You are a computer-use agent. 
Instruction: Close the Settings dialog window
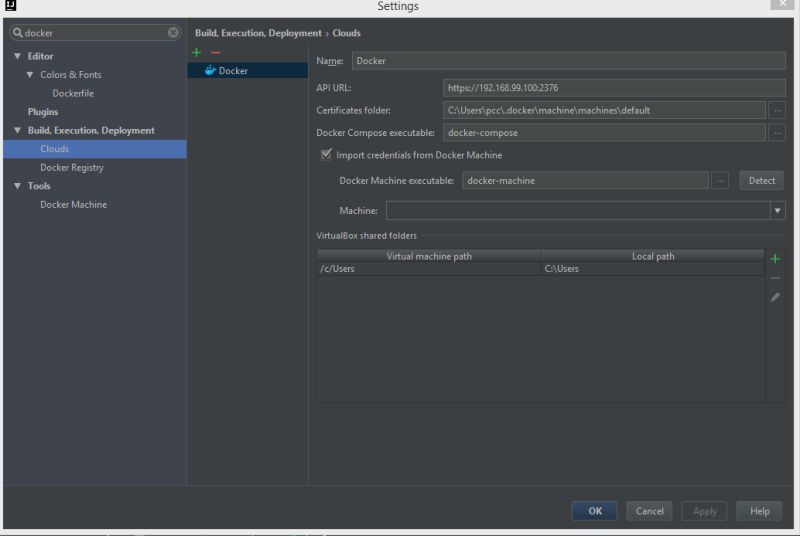click(782, 4)
